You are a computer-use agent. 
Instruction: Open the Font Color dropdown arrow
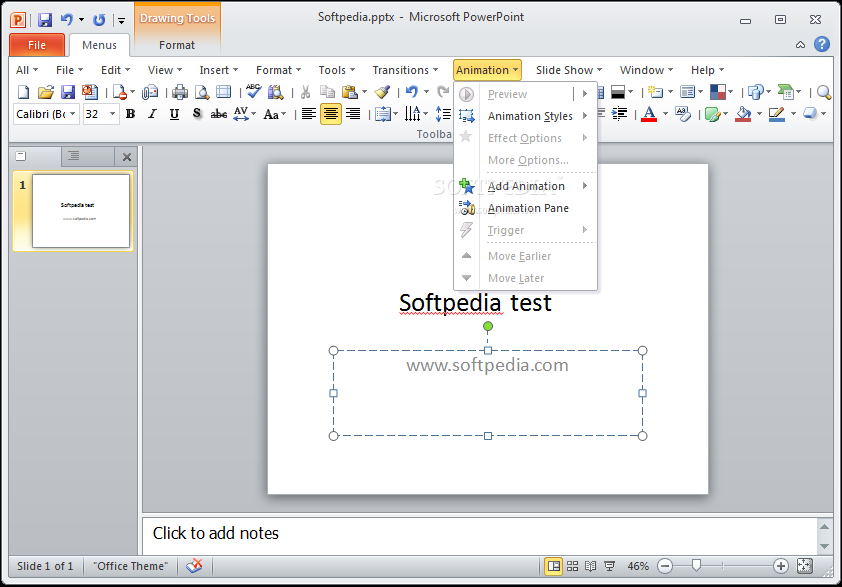tap(665, 114)
